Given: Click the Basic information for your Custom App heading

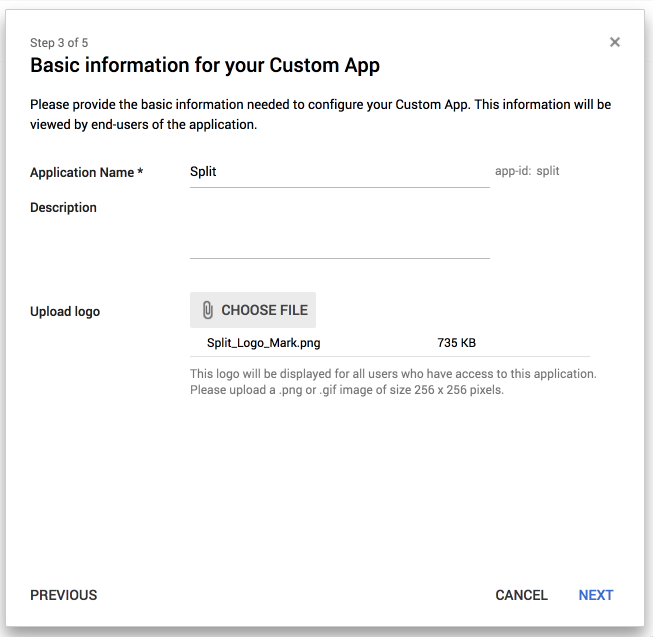Looking at the screenshot, I should [205, 66].
